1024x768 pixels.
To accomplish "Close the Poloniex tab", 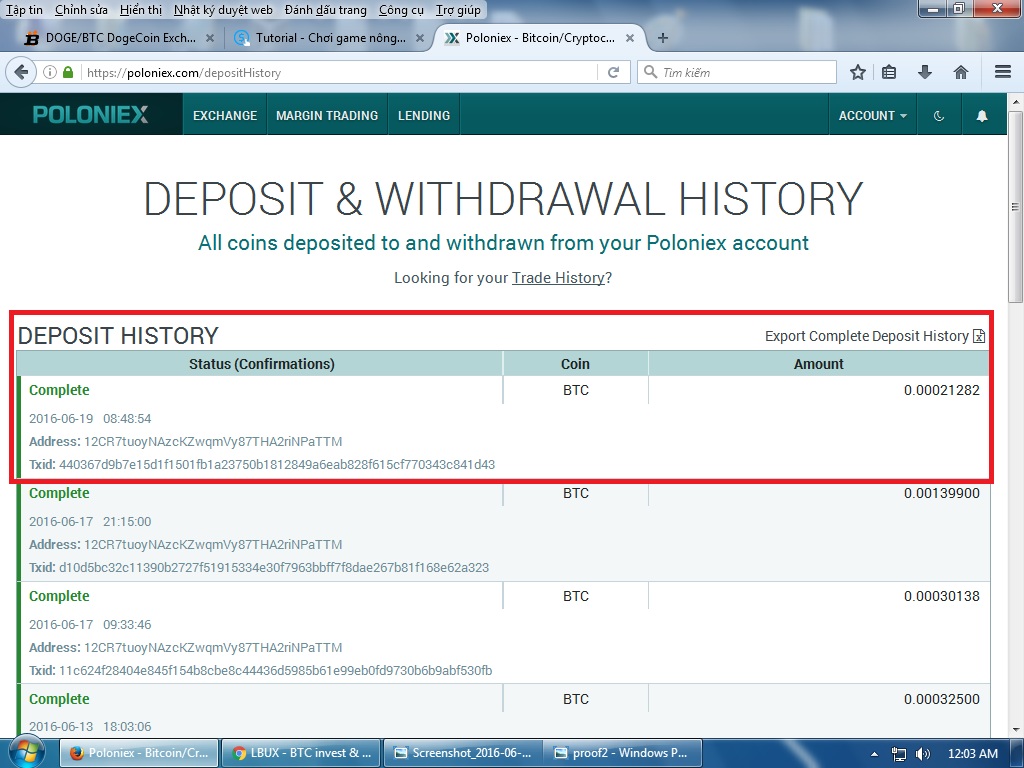I will pyautogui.click(x=630, y=38).
